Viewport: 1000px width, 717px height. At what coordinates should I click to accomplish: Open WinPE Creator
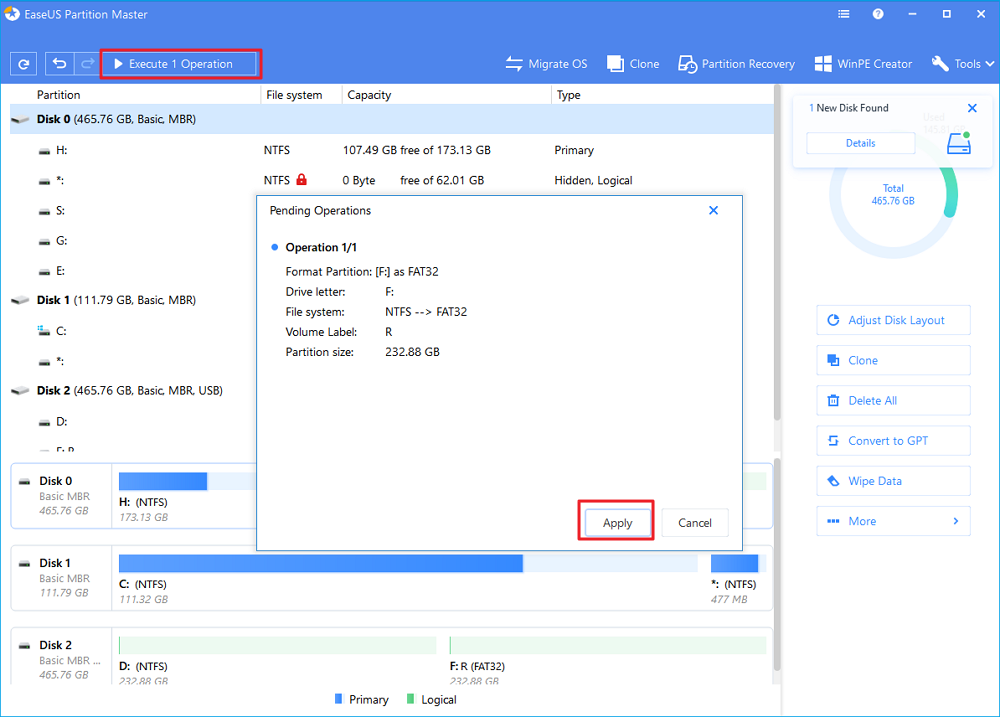tap(862, 63)
